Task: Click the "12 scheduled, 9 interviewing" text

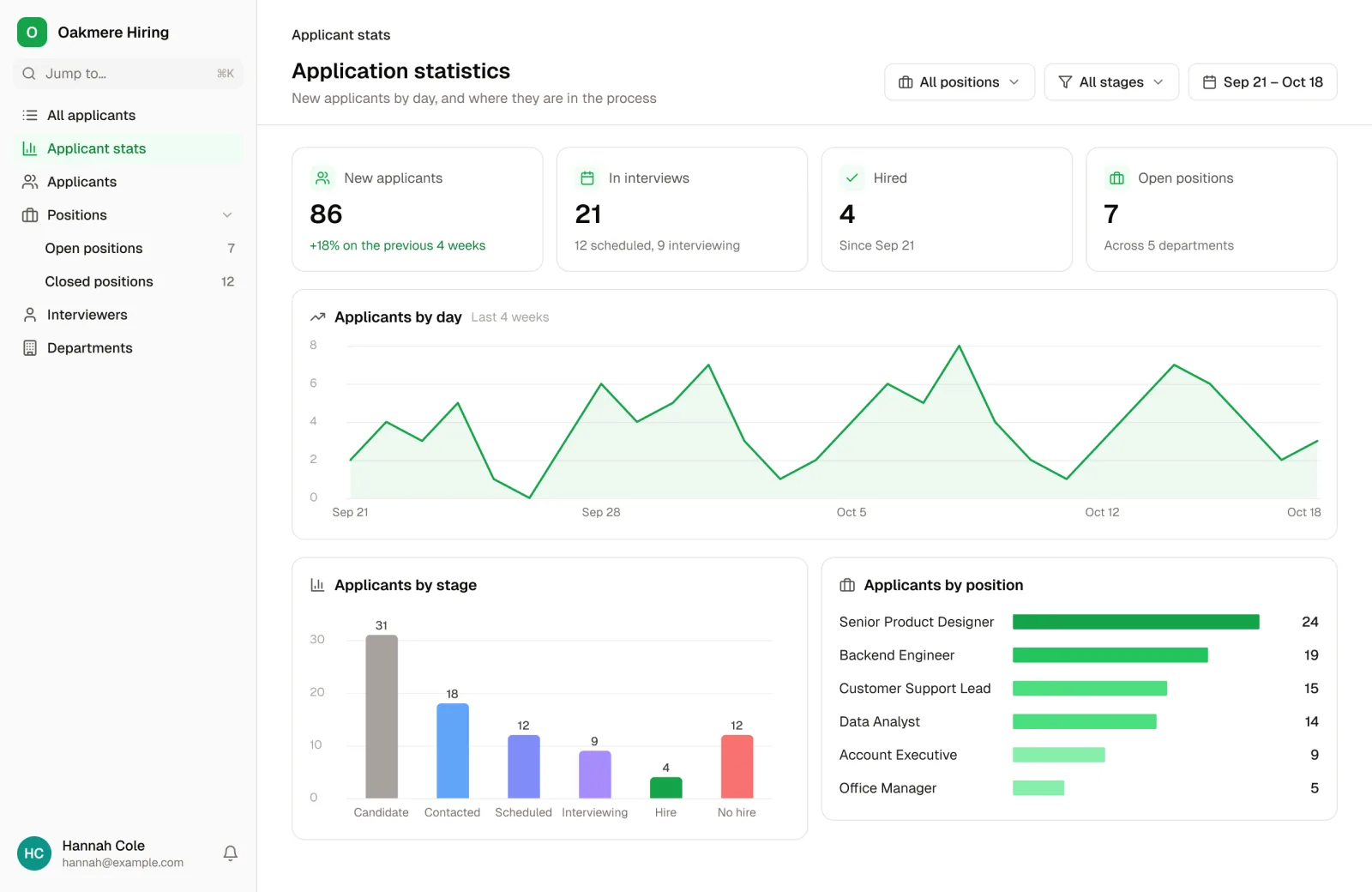Action: tap(657, 245)
